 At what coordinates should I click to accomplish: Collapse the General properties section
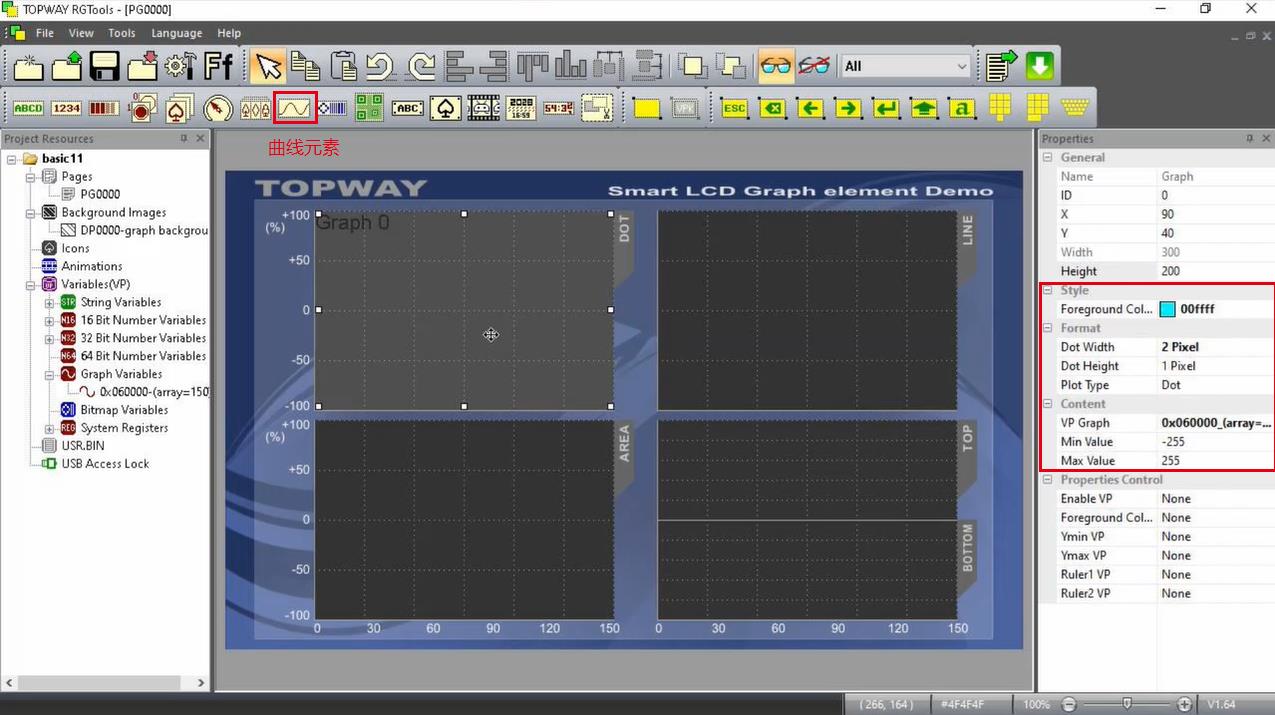click(1048, 157)
